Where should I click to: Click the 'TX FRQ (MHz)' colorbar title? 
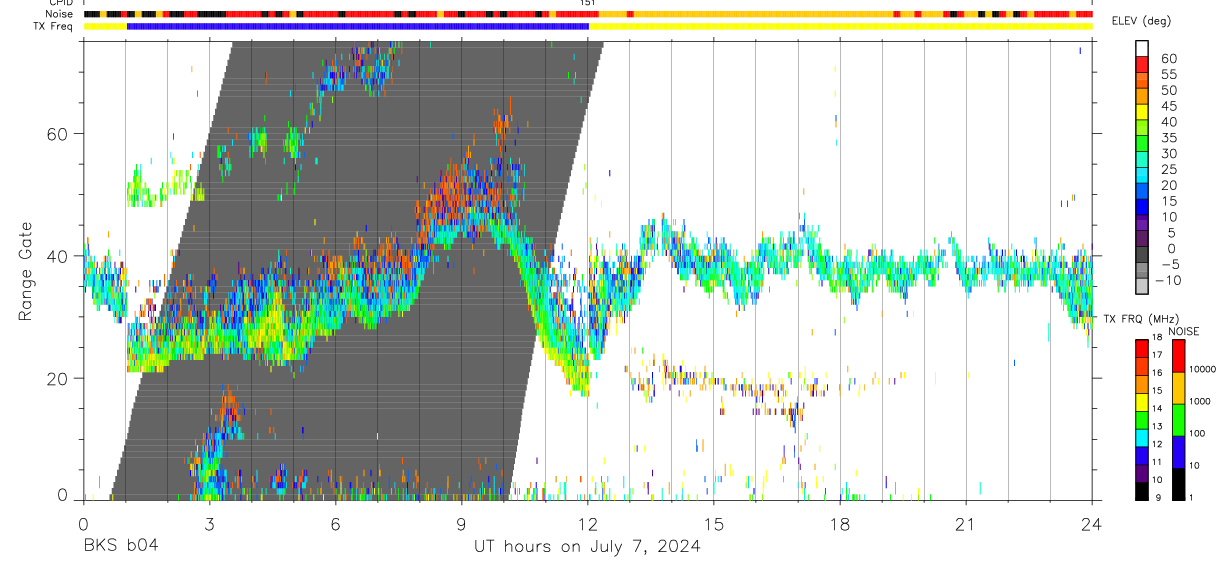tap(1141, 319)
